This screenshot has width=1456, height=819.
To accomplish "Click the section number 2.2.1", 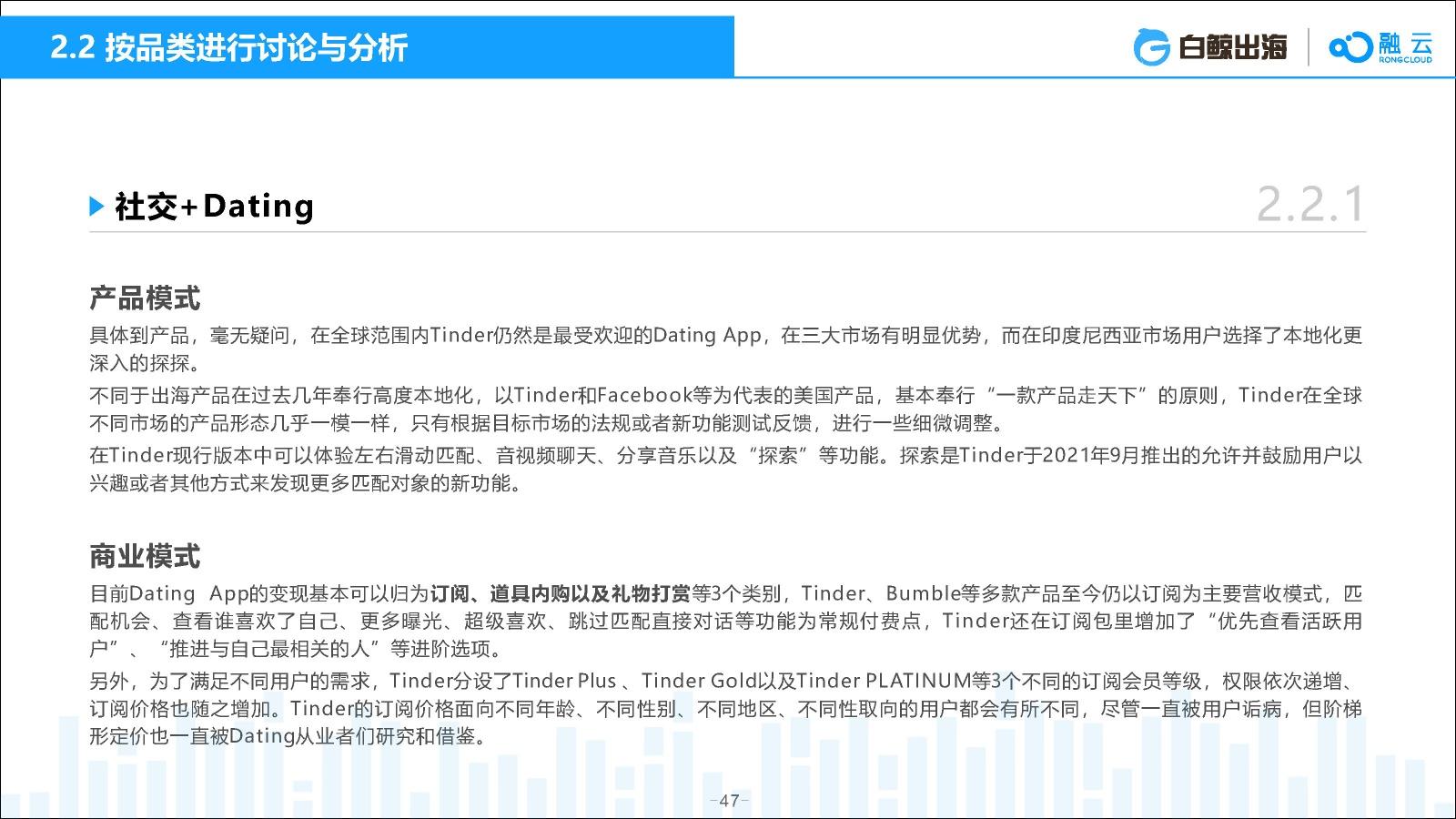I will point(1310,204).
